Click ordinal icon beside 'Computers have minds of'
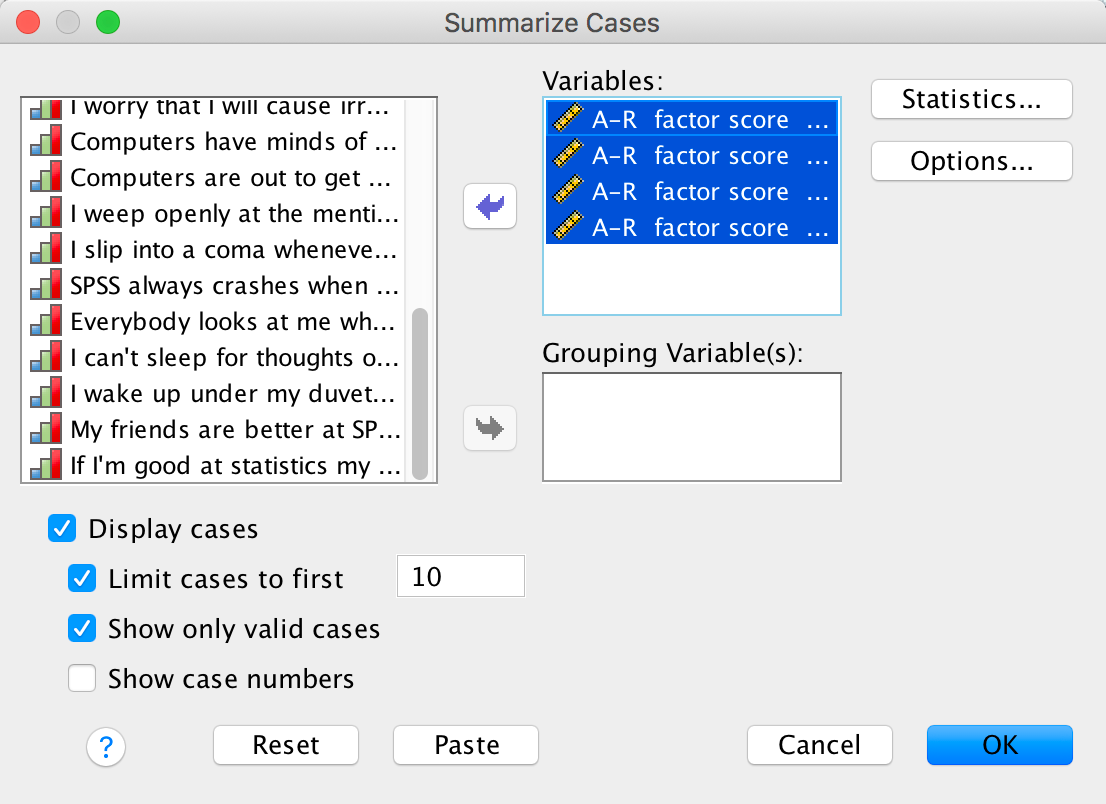The width and height of the screenshot is (1106, 804). coord(46,143)
